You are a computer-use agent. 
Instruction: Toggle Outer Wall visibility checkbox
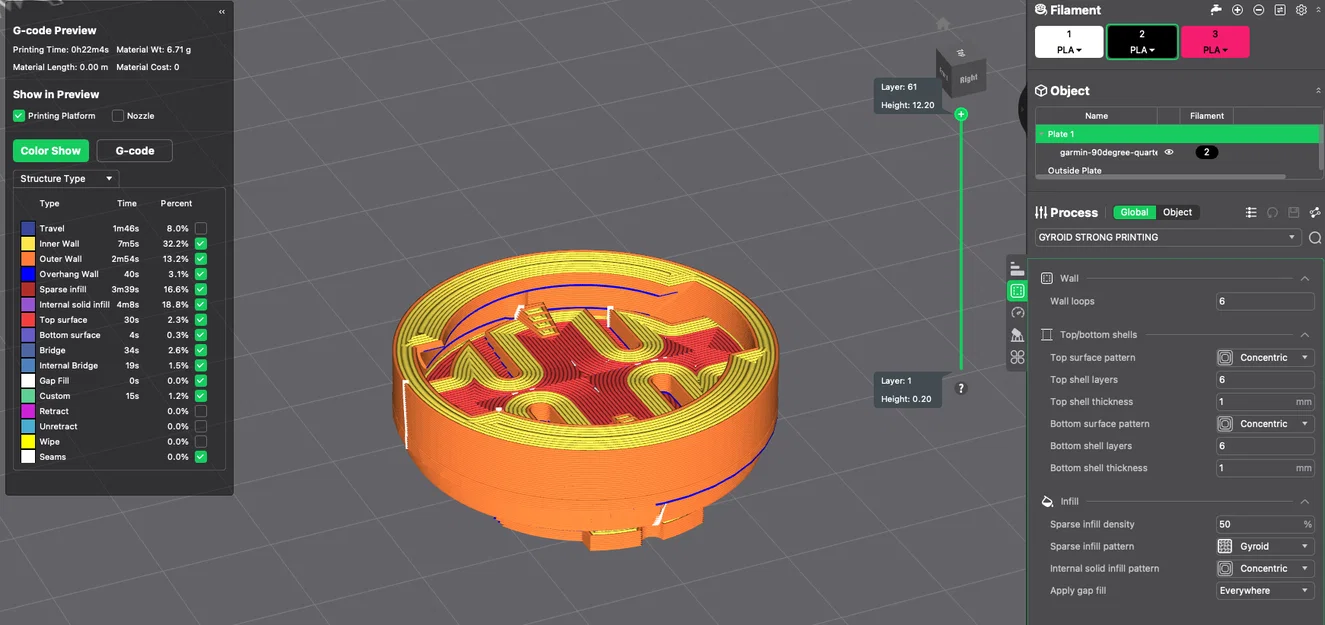click(x=201, y=259)
